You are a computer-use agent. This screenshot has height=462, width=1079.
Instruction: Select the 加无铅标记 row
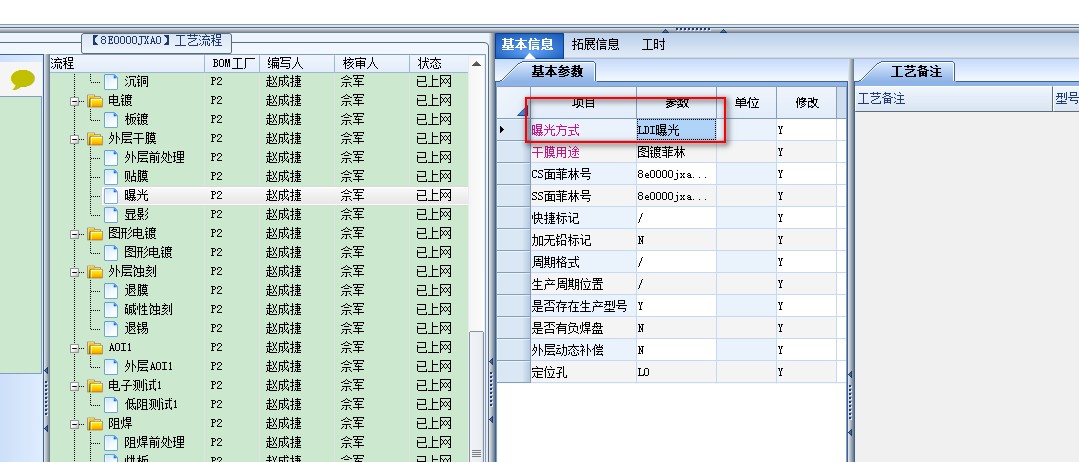pyautogui.click(x=671, y=240)
